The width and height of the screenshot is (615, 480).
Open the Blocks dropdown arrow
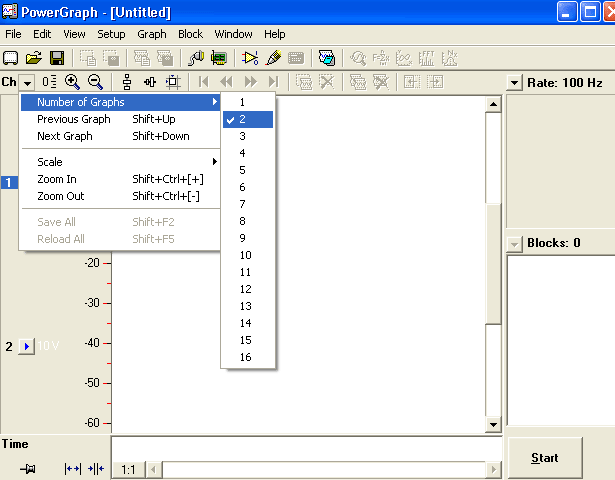(x=514, y=245)
